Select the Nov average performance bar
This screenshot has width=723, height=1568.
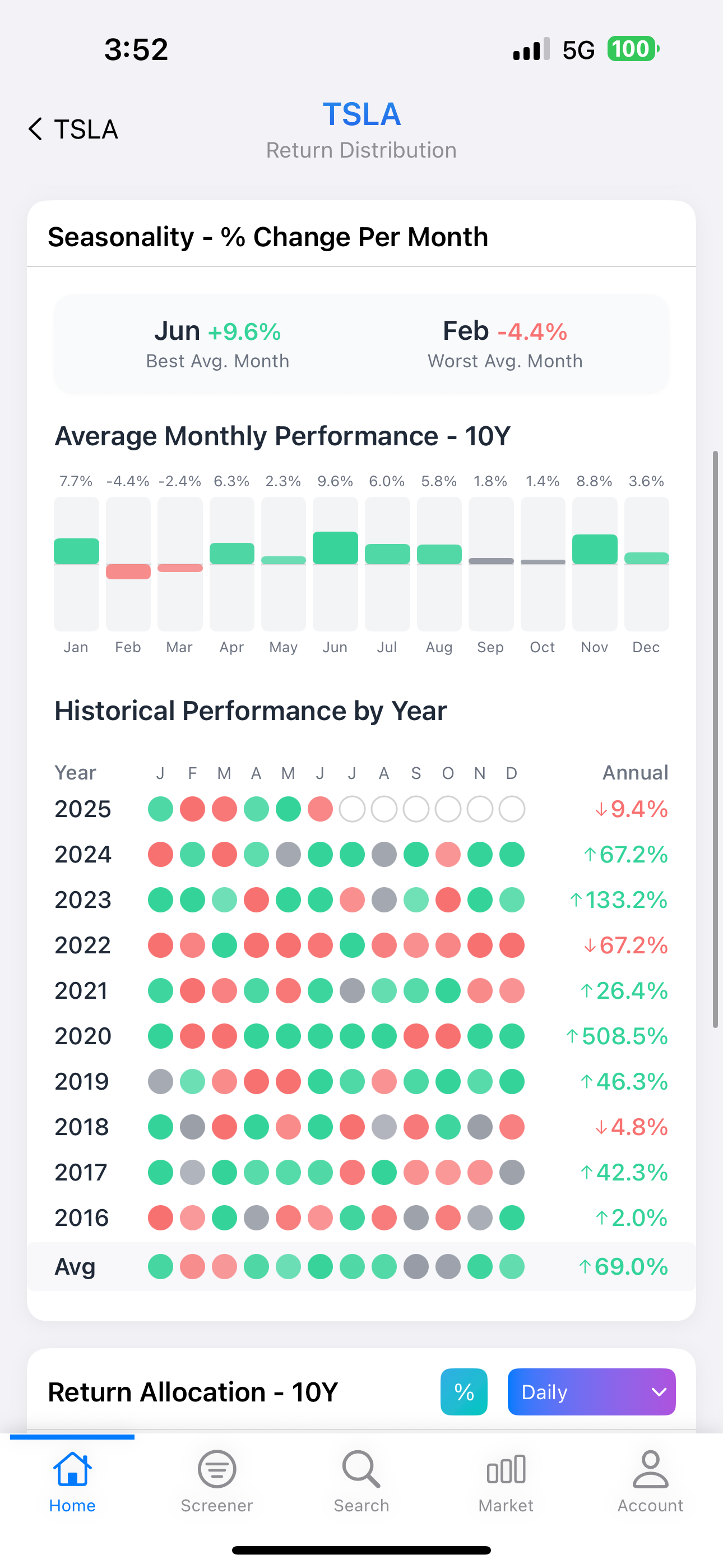tap(595, 564)
